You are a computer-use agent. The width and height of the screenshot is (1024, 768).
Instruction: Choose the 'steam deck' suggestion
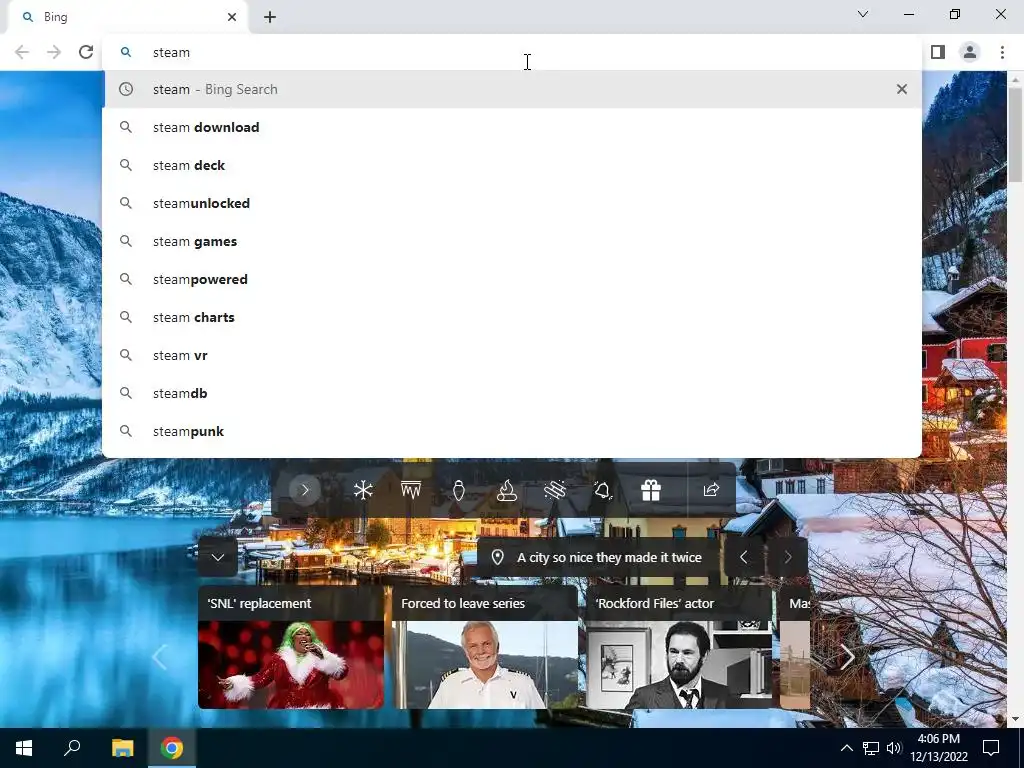[x=512, y=165]
